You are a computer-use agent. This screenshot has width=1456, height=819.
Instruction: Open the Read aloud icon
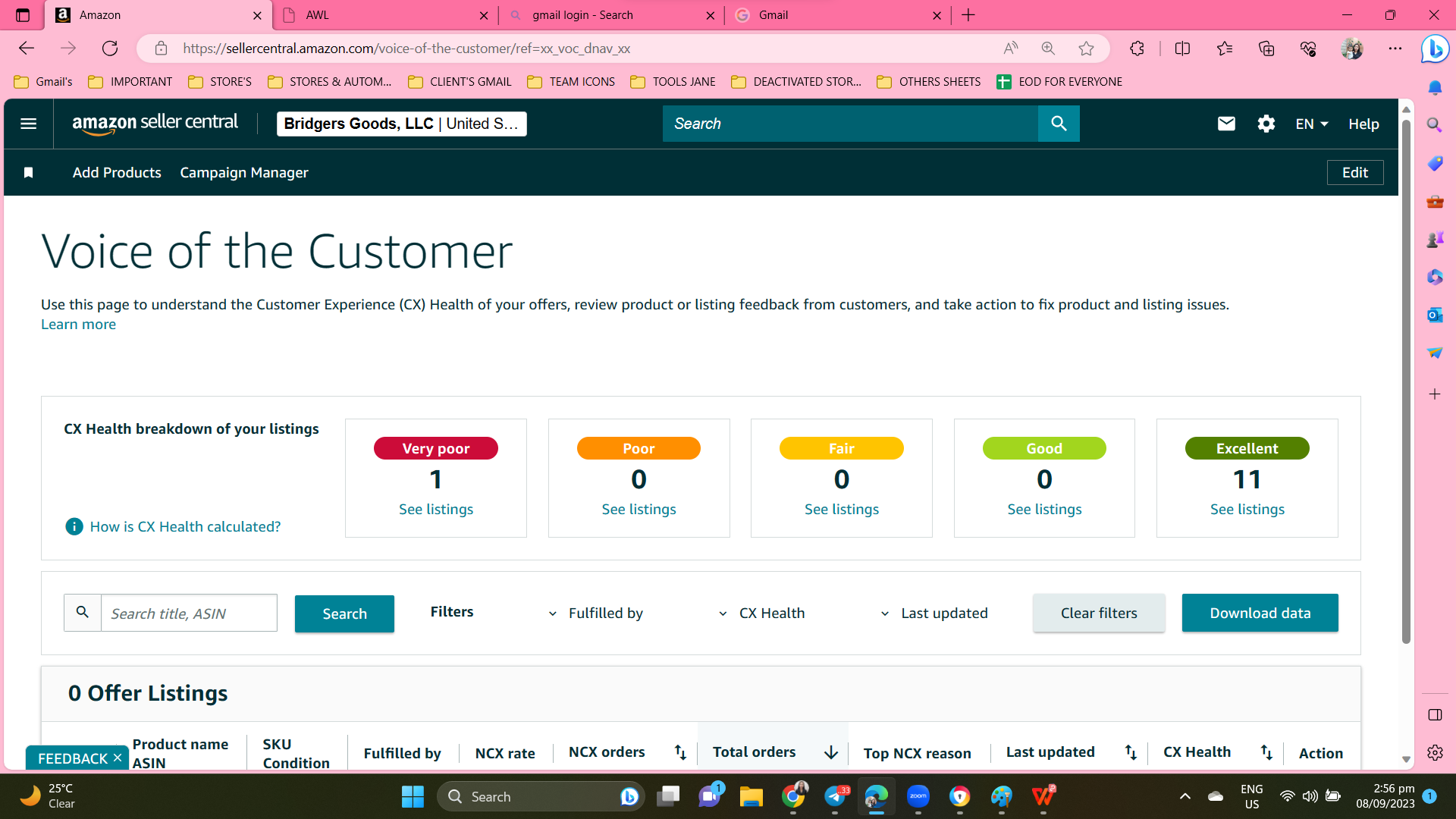[1010, 49]
